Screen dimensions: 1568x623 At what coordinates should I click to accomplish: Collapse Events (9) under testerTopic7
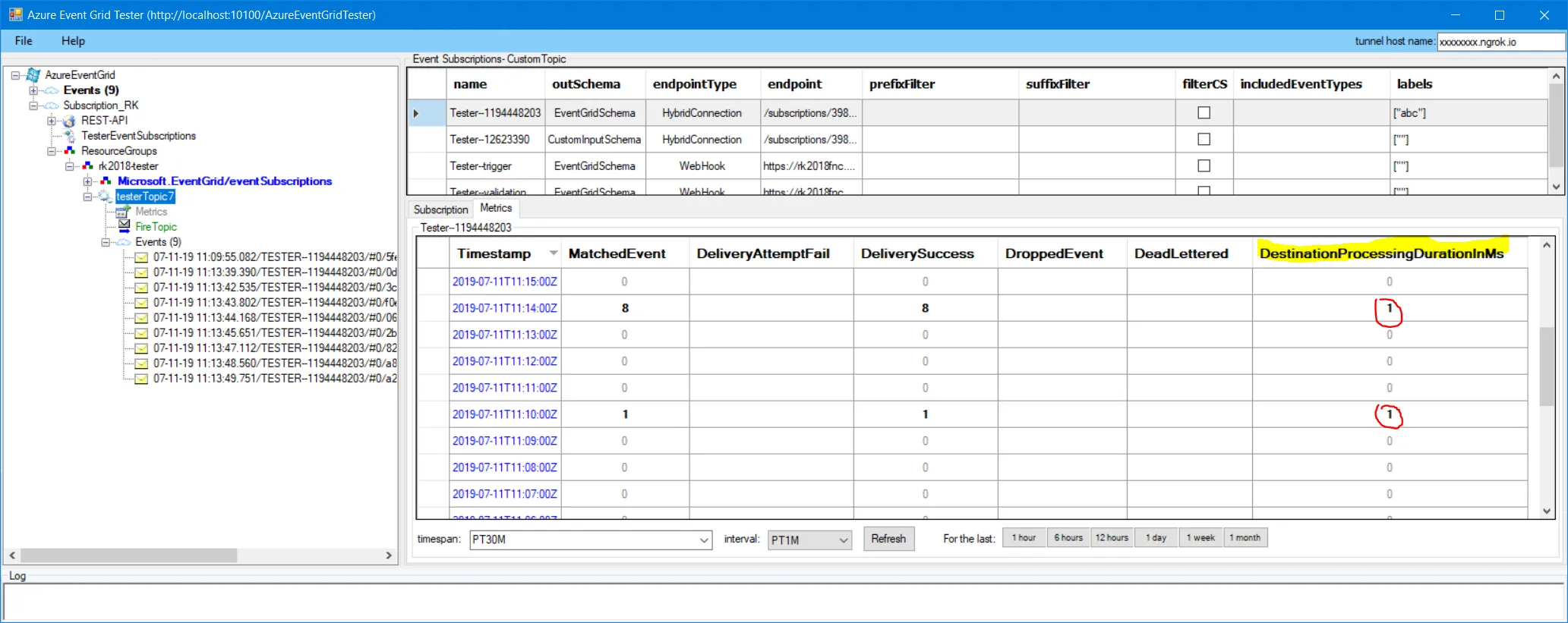point(106,242)
